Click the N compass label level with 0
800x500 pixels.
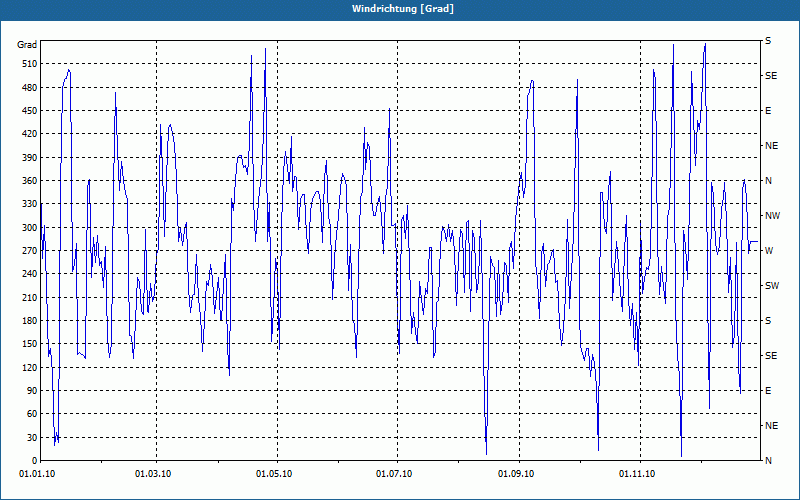[768, 461]
